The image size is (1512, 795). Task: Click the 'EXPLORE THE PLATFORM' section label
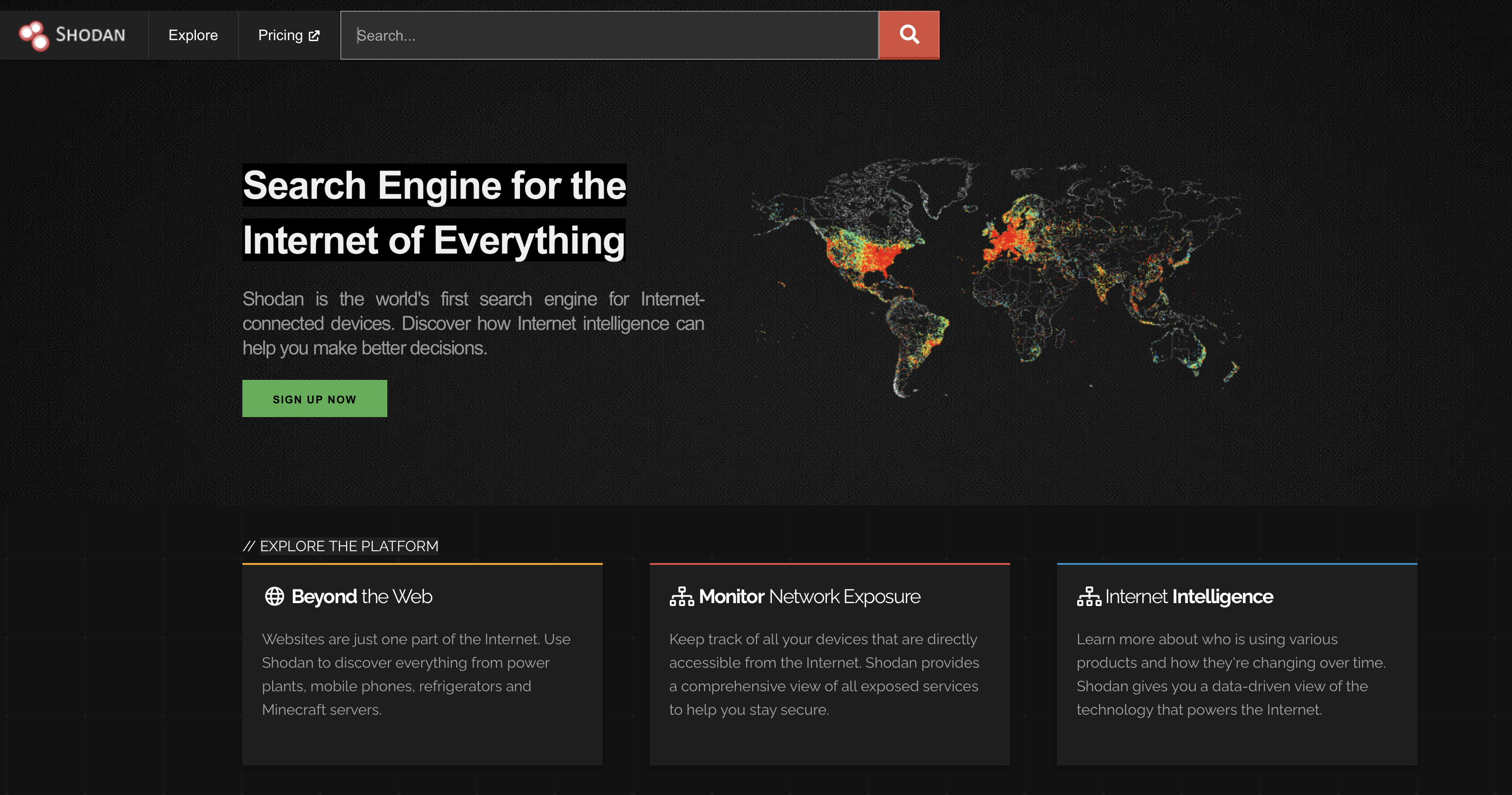pyautogui.click(x=349, y=546)
